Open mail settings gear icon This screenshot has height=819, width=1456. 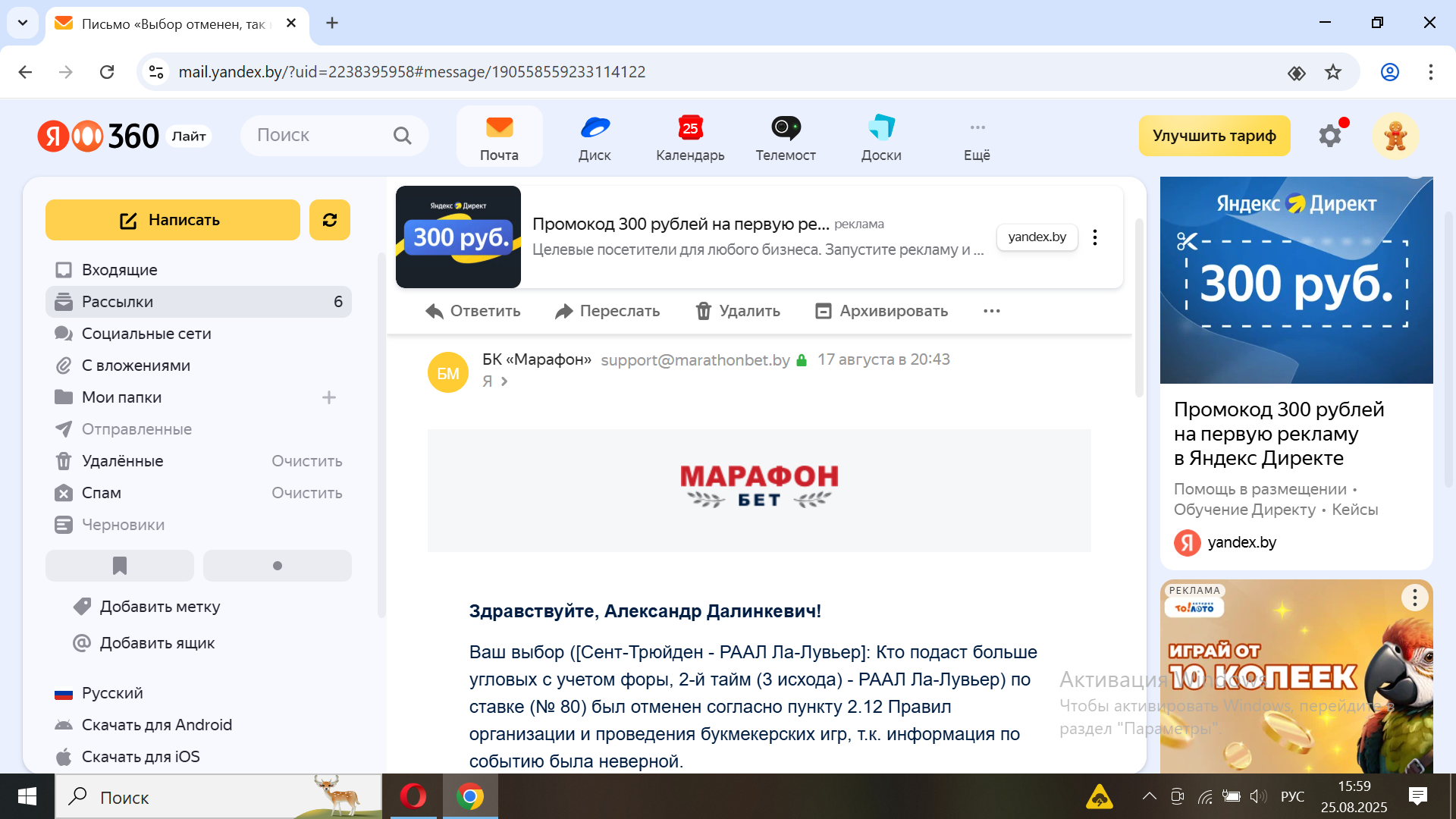(x=1330, y=136)
